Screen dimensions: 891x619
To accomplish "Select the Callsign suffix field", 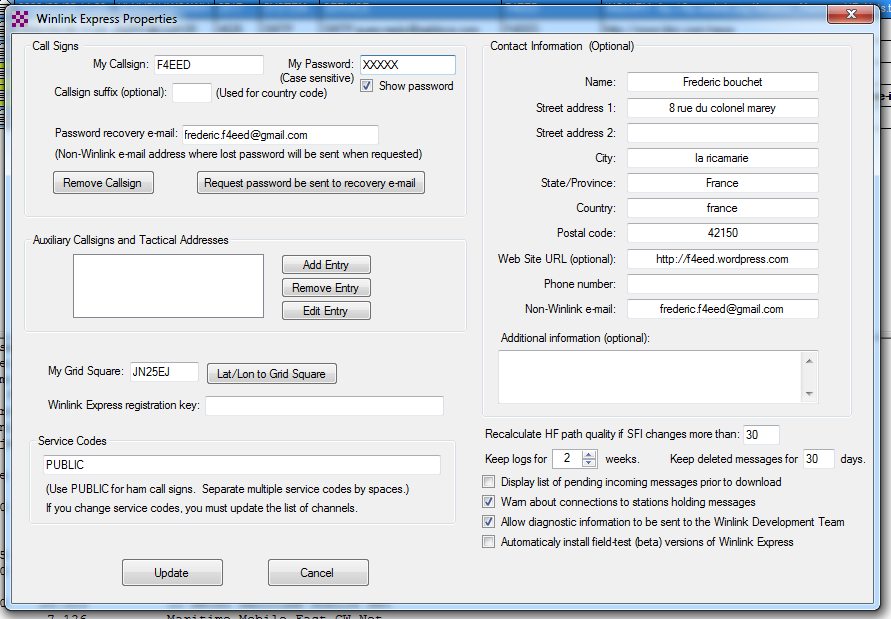I will coord(191,93).
